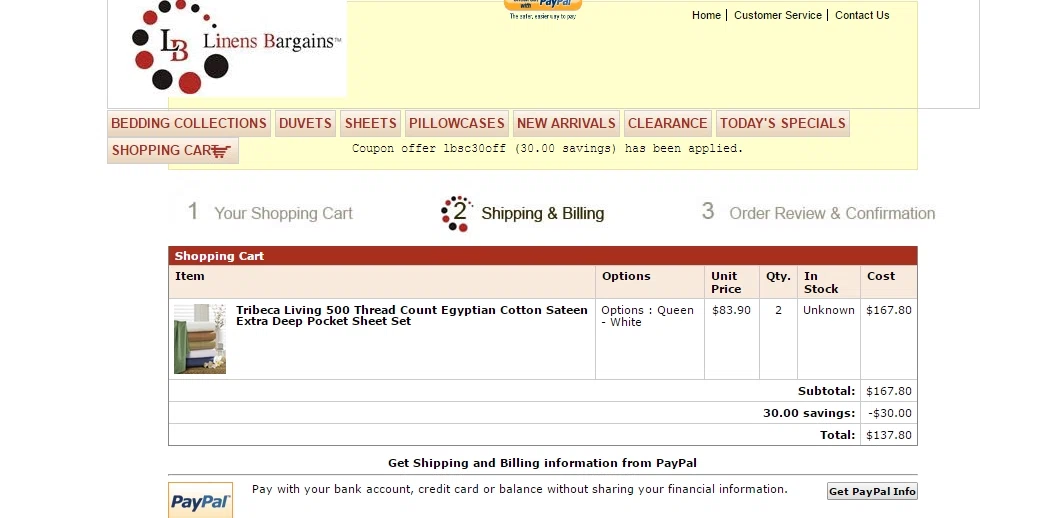Go to the Duvets category
Screen dimensions: 1040x518
305,123
